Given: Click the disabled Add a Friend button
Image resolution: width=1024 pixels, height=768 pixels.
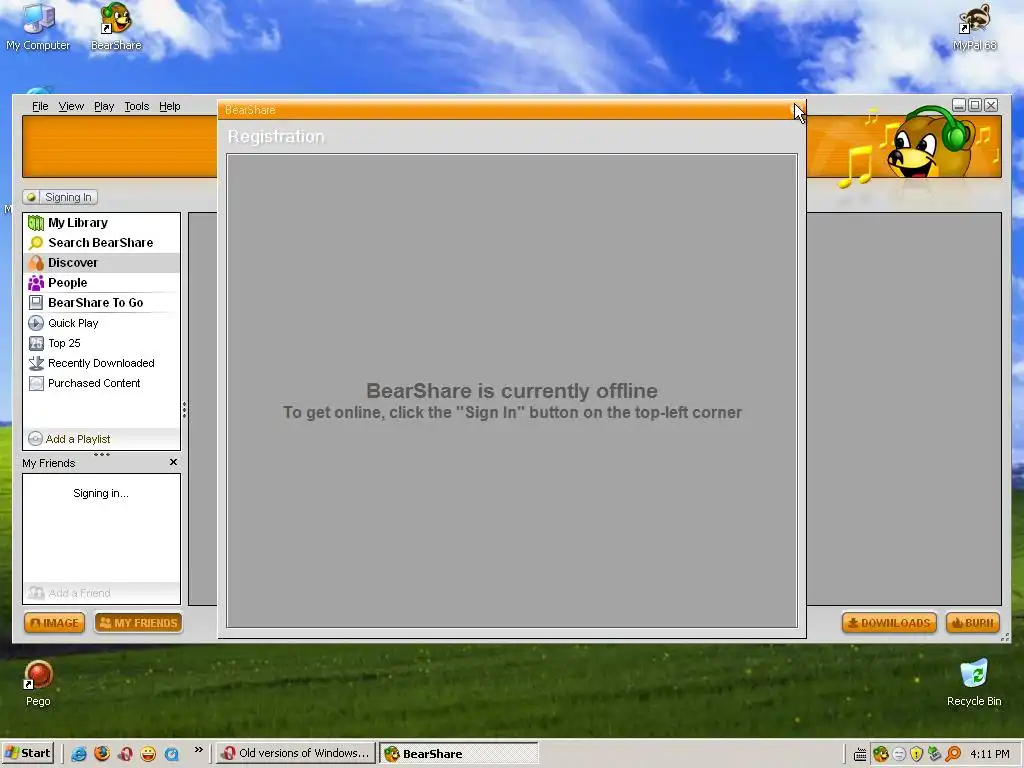Looking at the screenshot, I should click(69, 593).
